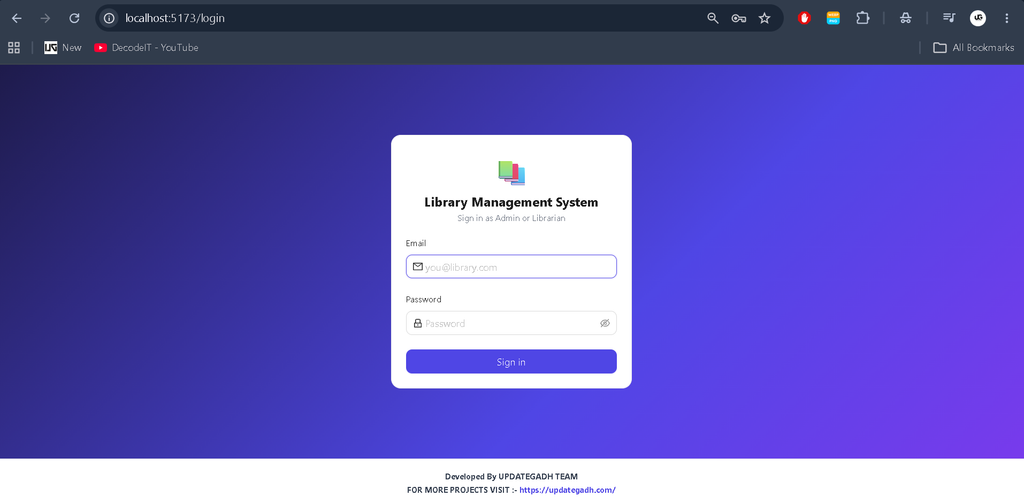Viewport: 1024px width, 503px height.
Task: Click the stacked books logo
Action: tap(511, 173)
